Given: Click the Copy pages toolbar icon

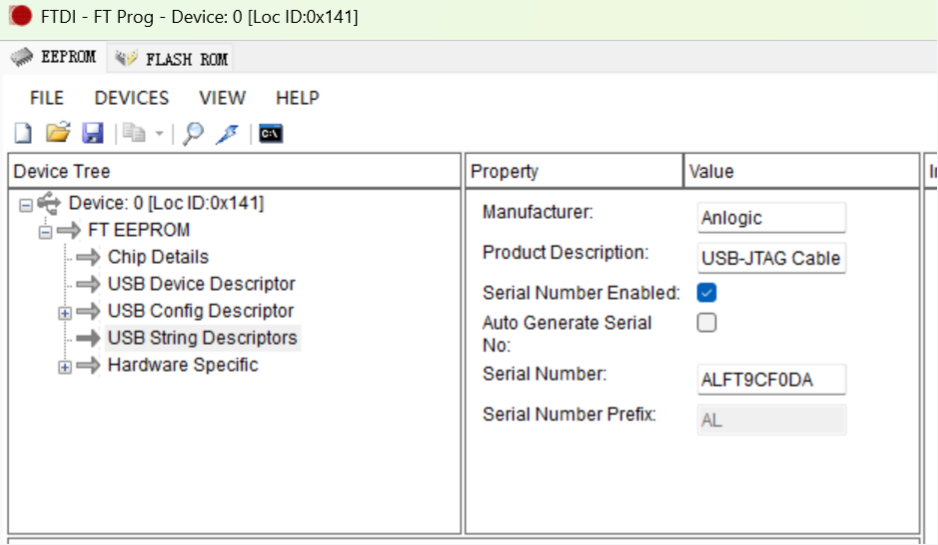Looking at the screenshot, I should [134, 133].
